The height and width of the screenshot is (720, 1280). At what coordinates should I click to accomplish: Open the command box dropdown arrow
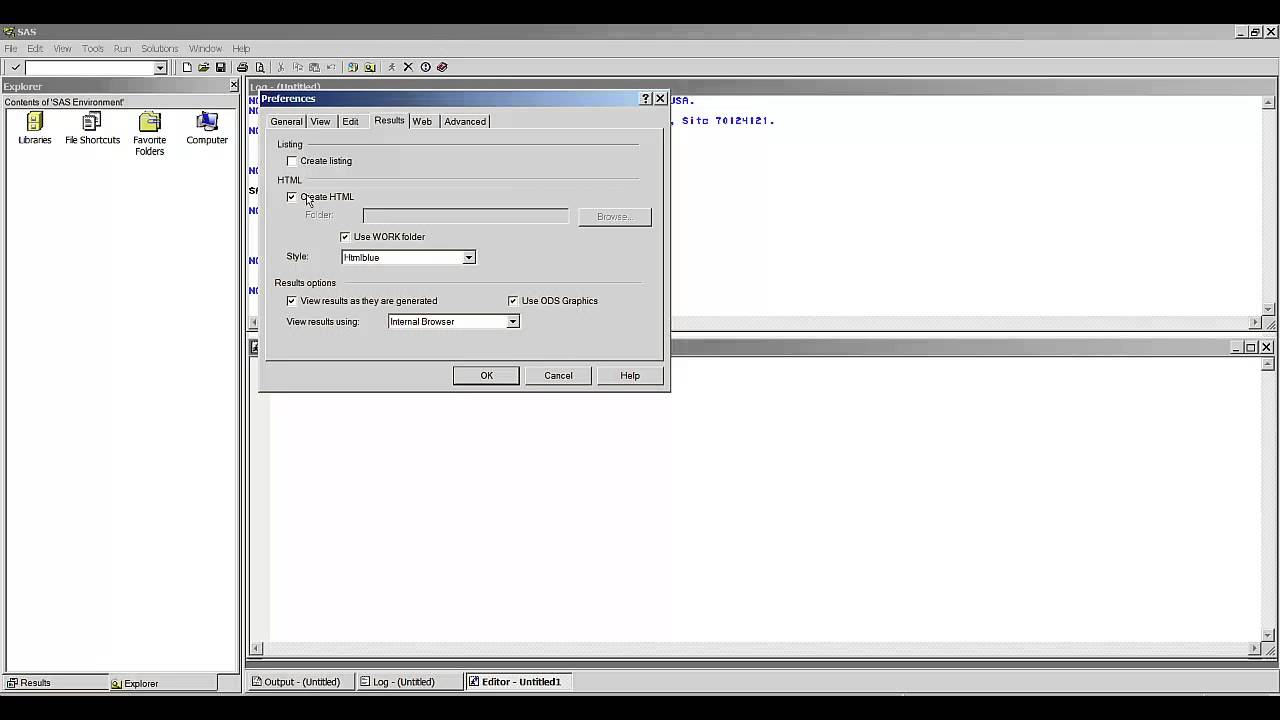point(160,68)
